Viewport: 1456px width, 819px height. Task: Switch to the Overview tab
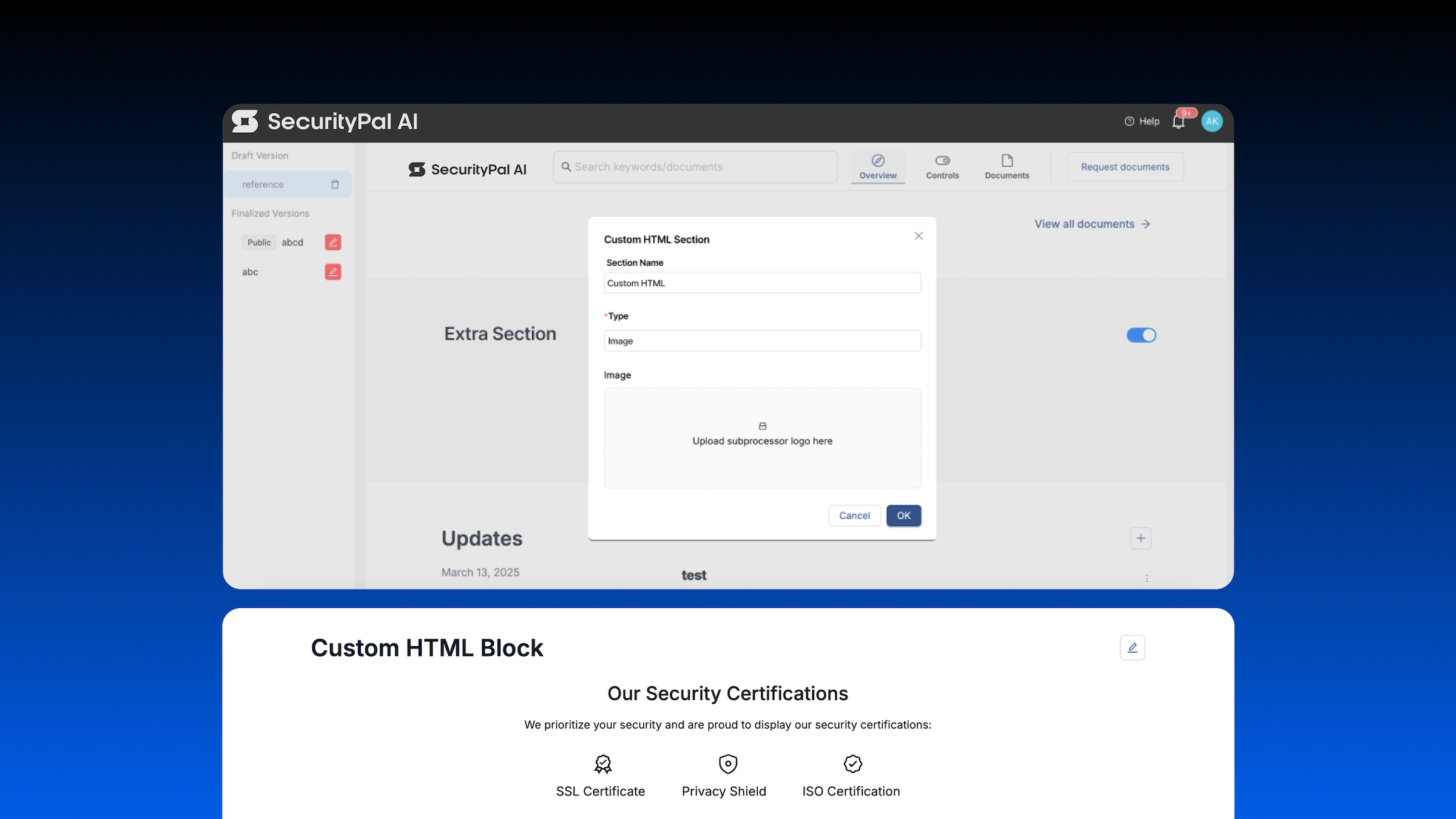coord(878,167)
